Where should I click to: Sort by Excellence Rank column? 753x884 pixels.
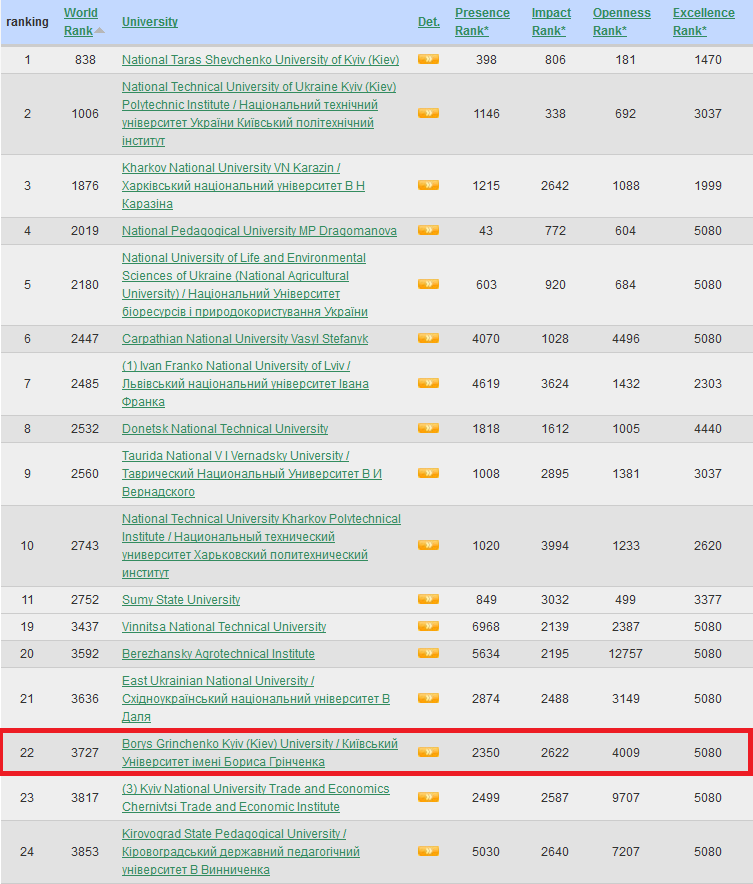pos(704,21)
